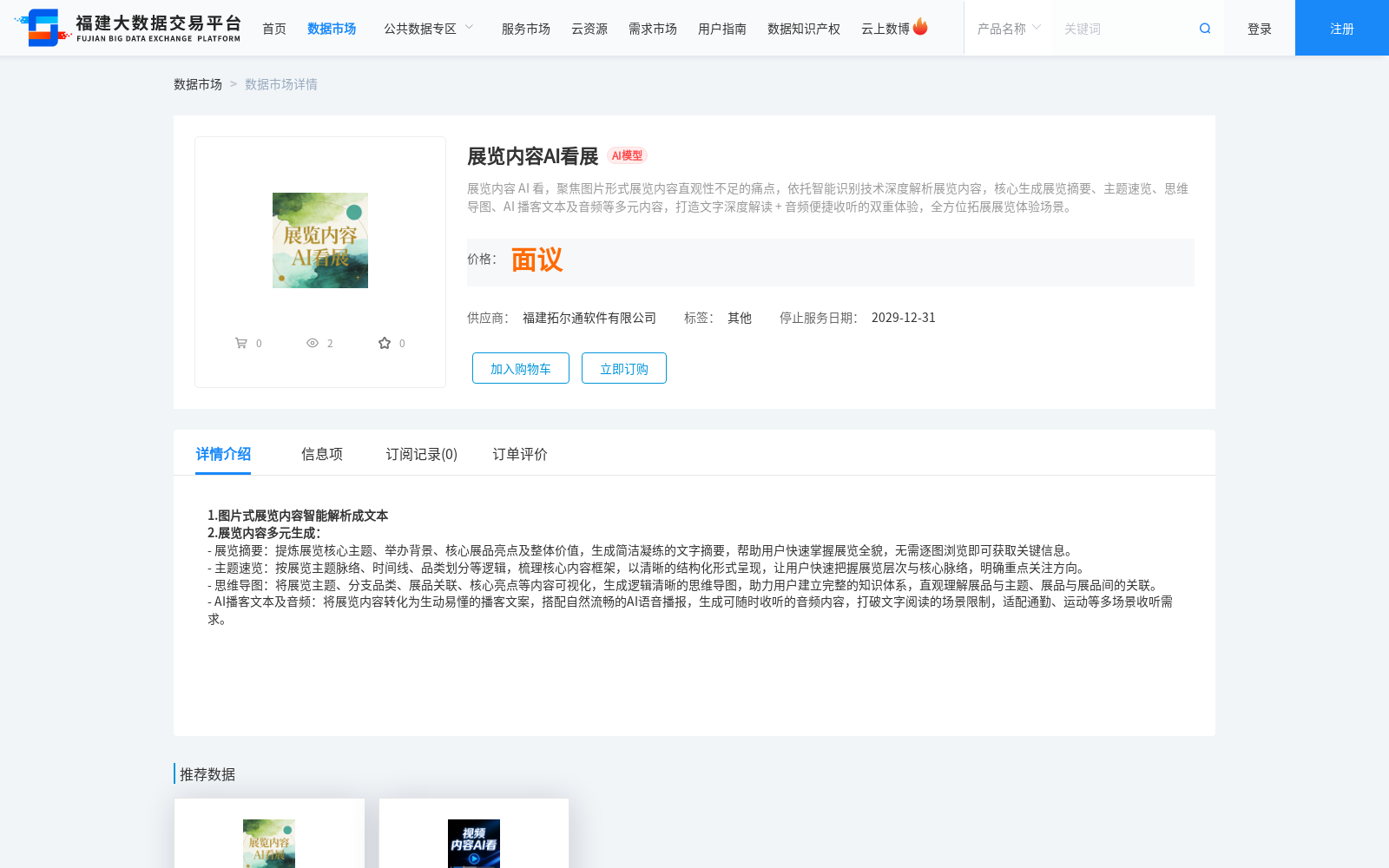The image size is (1389, 868).
Task: Open the 服务市场 menu item
Action: 526,29
